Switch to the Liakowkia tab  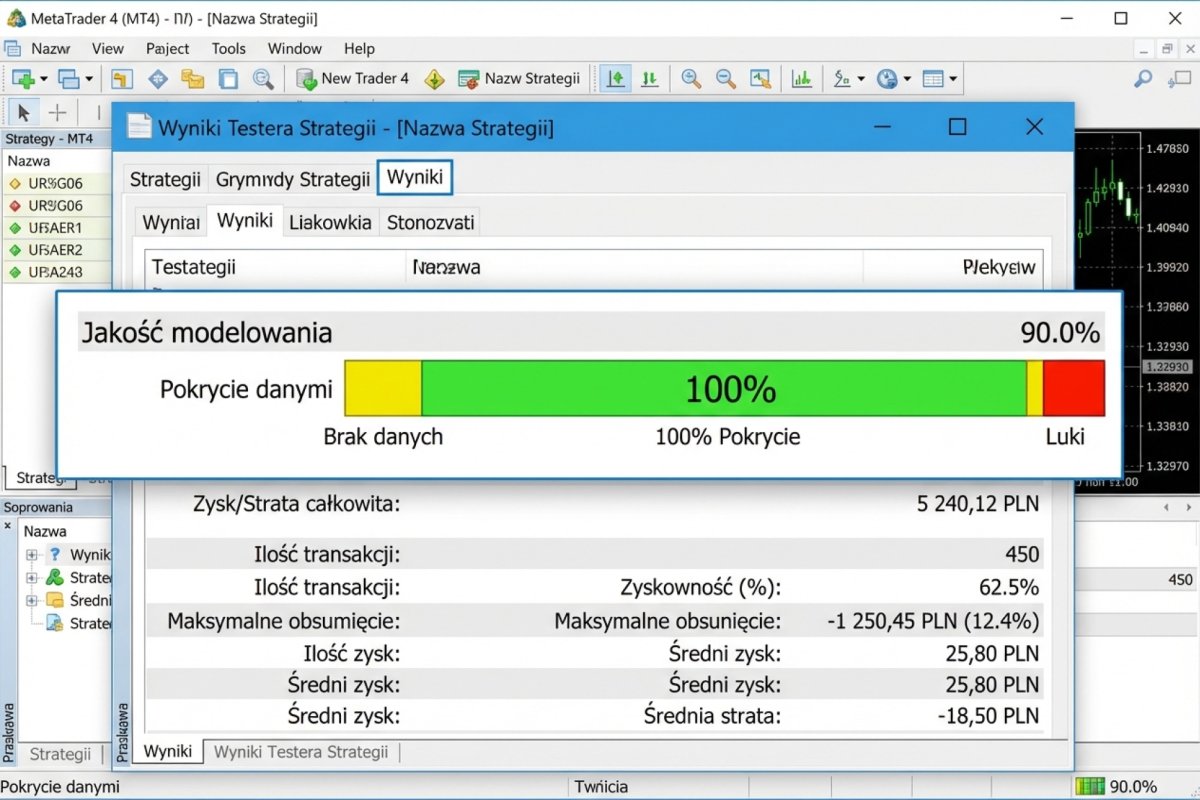(x=330, y=221)
